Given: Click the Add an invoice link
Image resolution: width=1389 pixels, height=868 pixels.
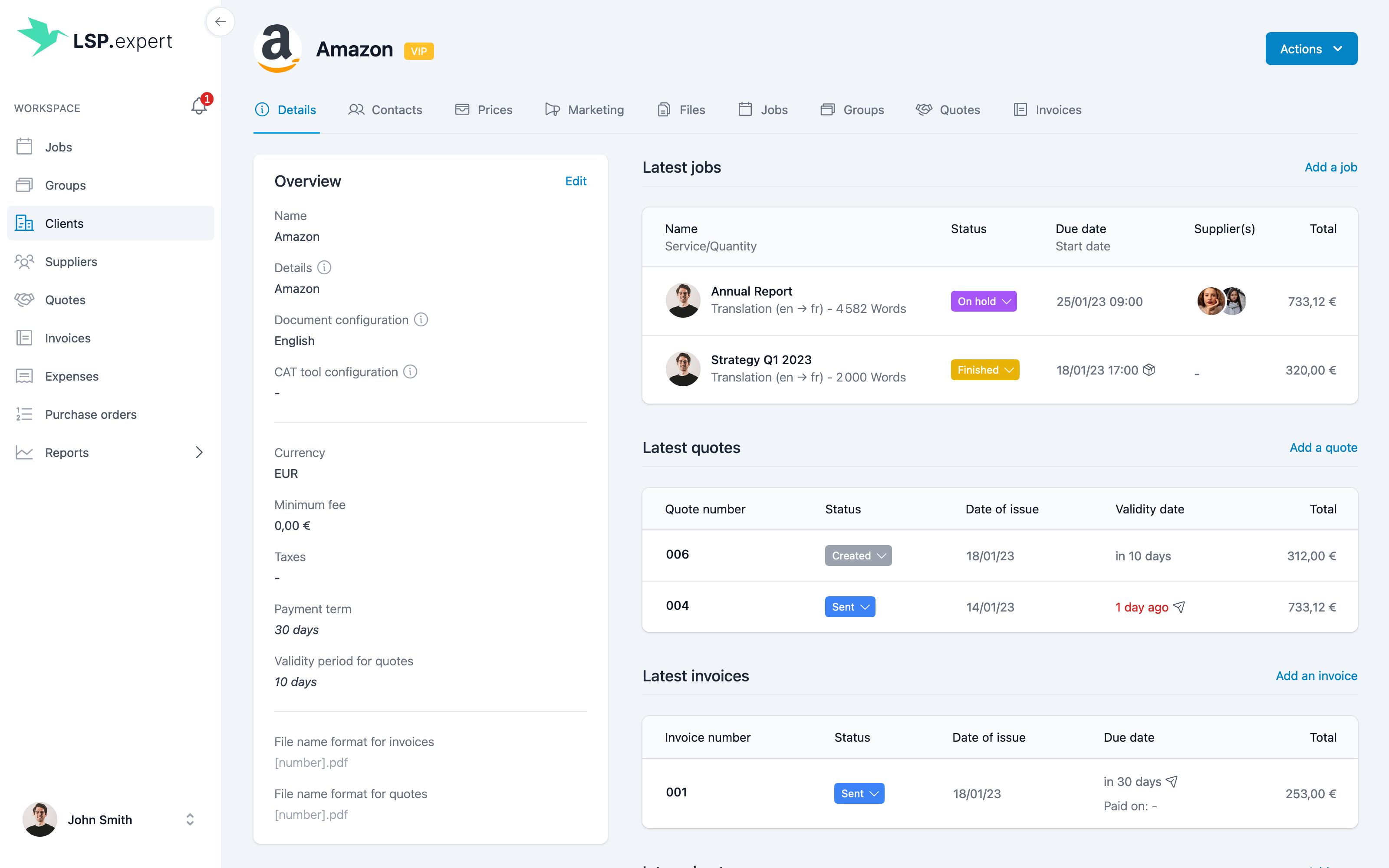Looking at the screenshot, I should pos(1316,676).
